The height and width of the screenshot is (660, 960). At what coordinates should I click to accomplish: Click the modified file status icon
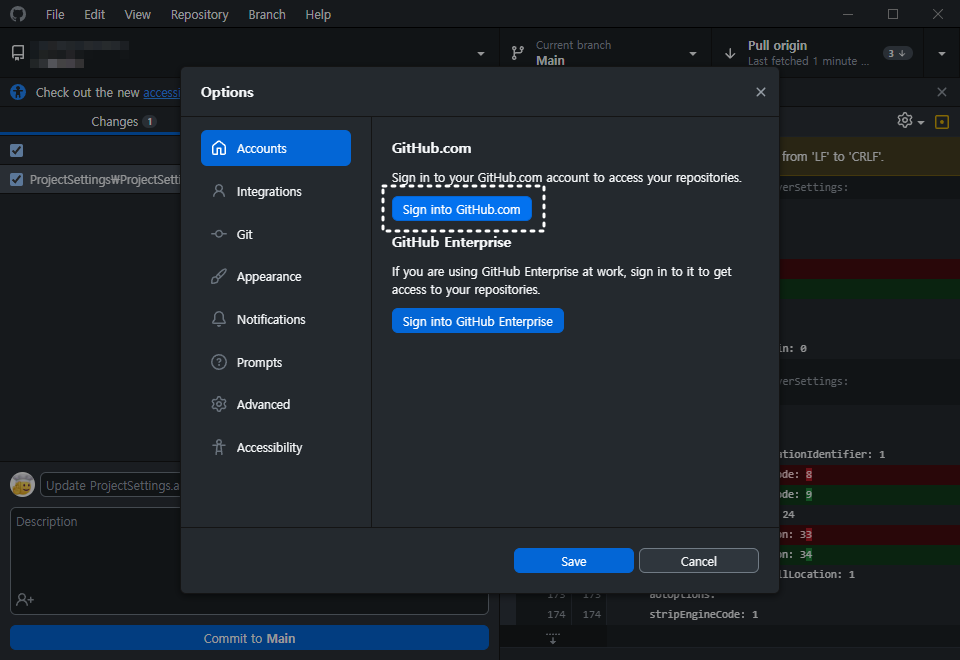point(942,121)
